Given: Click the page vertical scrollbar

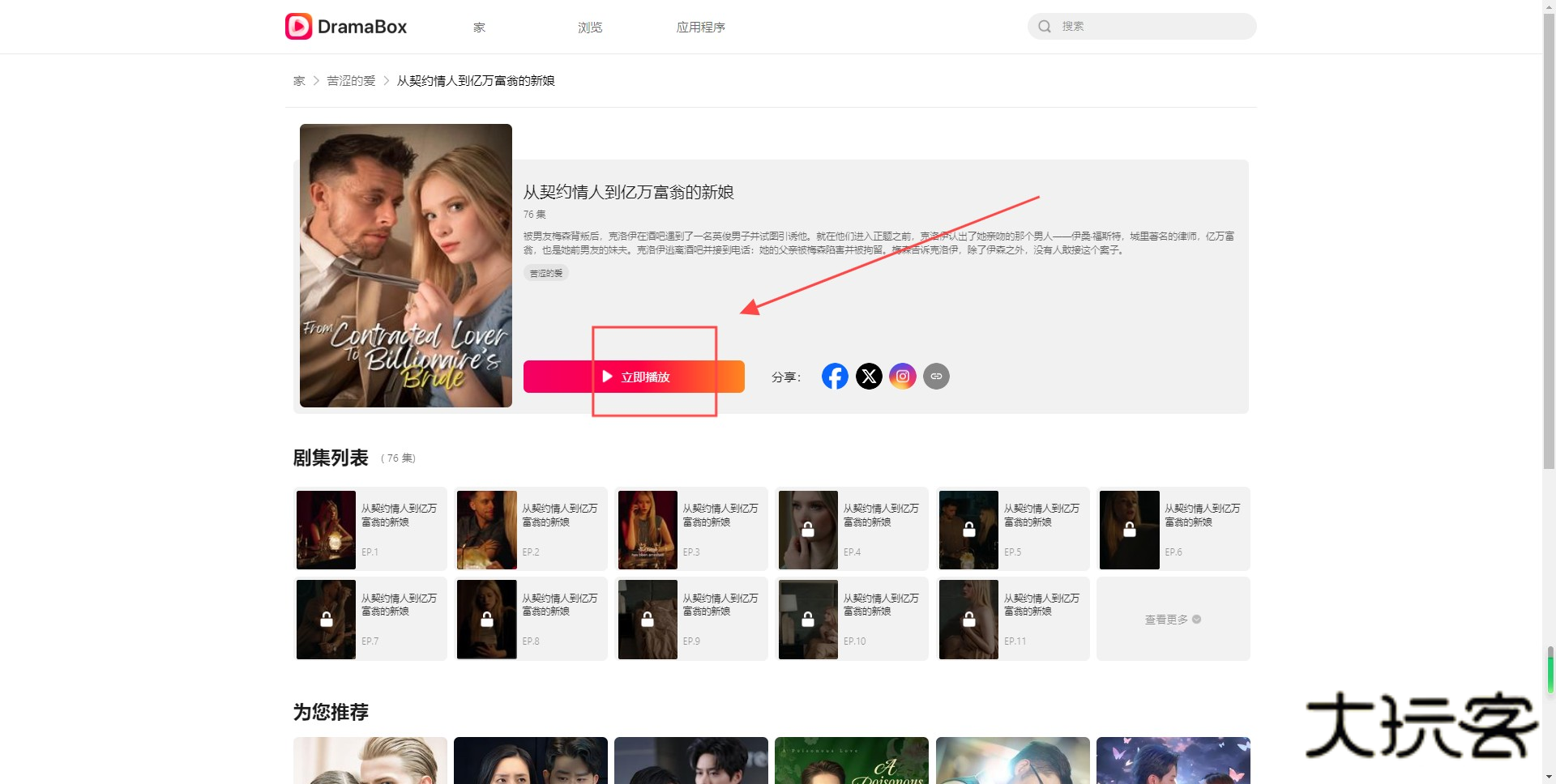Looking at the screenshot, I should coord(1549,243).
